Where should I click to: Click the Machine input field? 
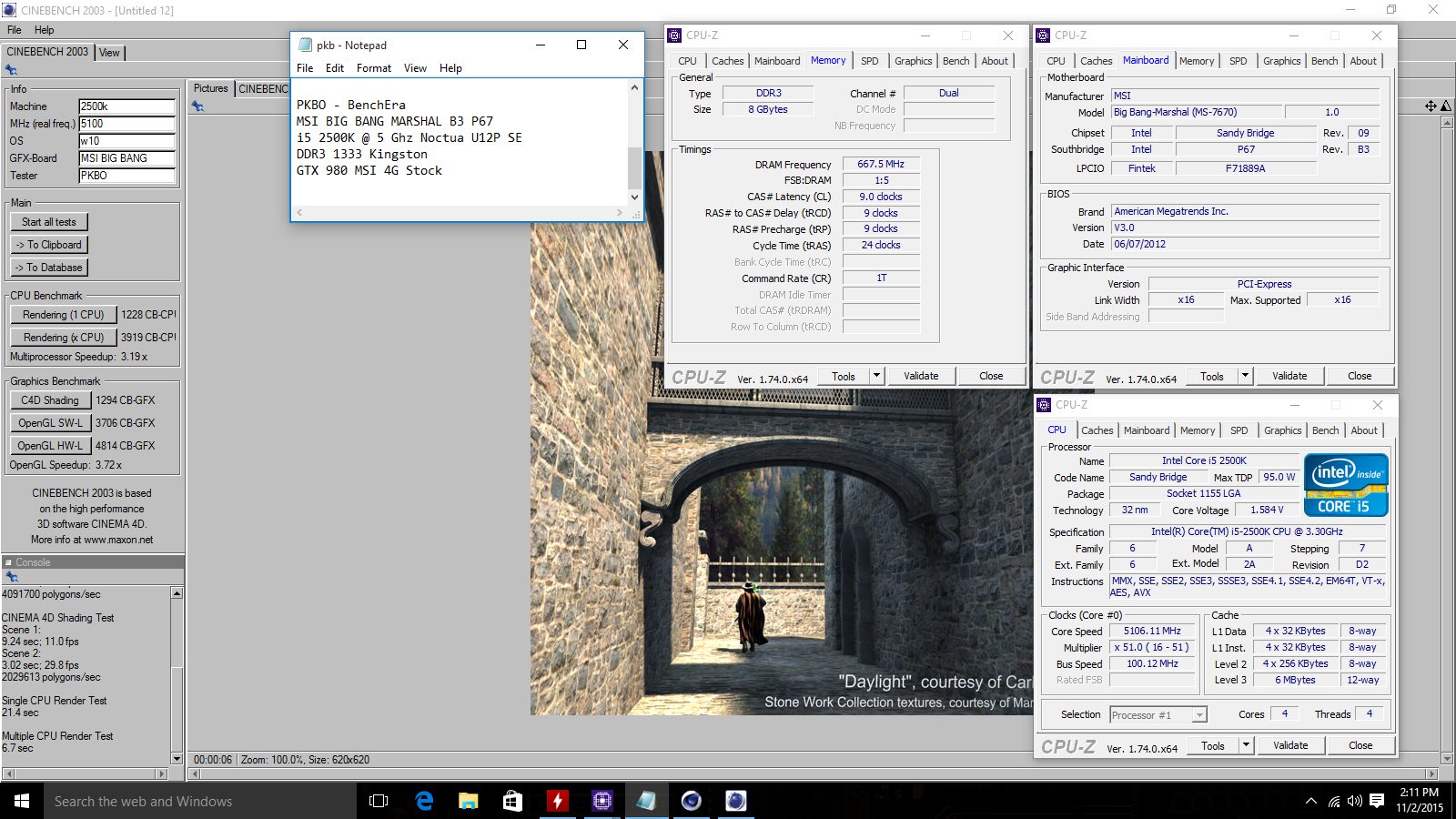(x=127, y=106)
